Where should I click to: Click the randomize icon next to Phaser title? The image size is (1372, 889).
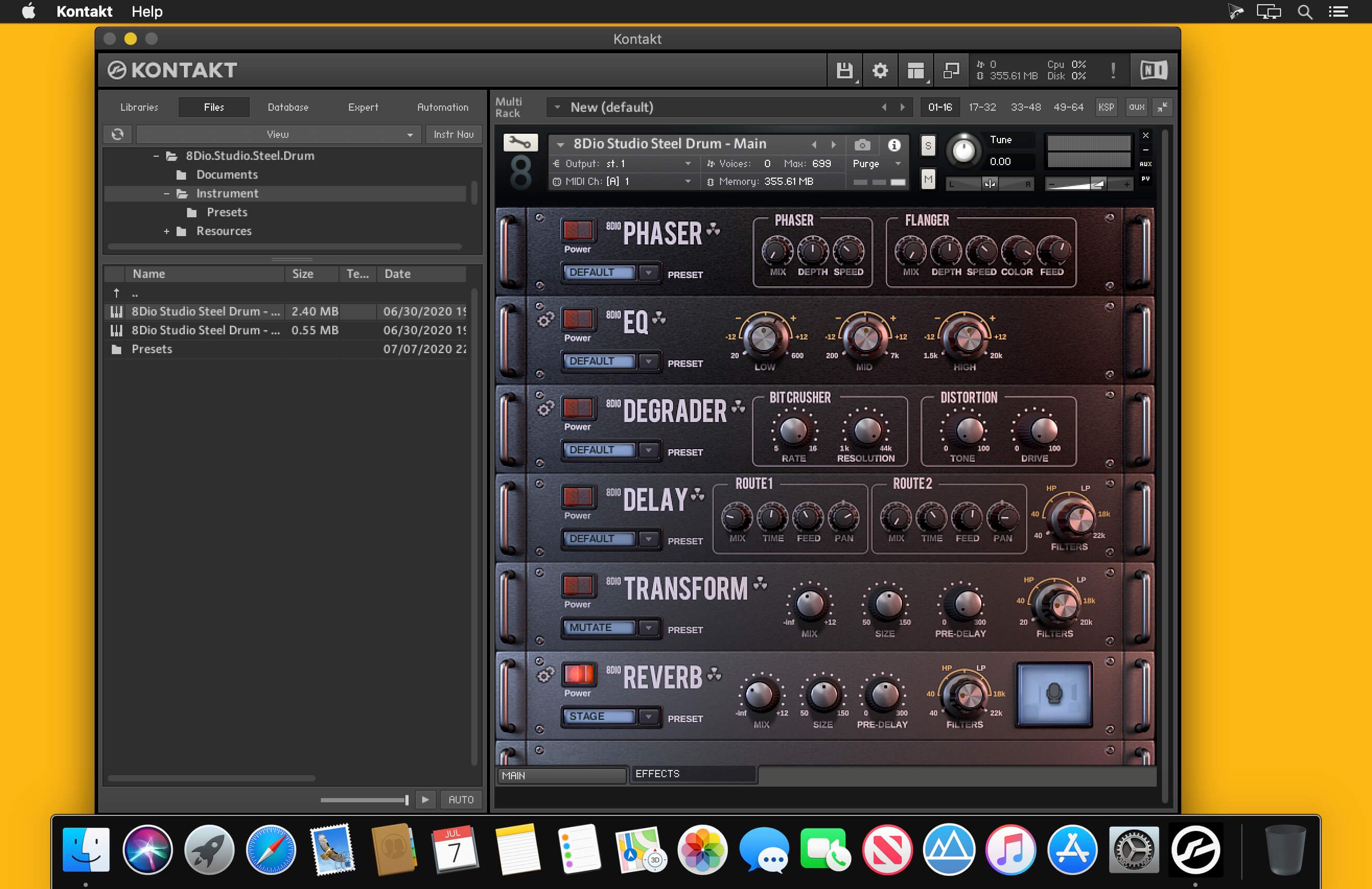pos(714,229)
